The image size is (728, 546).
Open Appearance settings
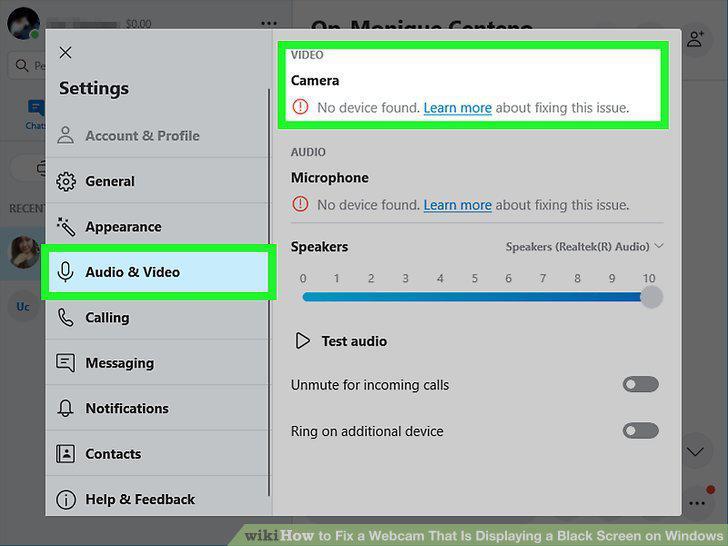(158, 227)
